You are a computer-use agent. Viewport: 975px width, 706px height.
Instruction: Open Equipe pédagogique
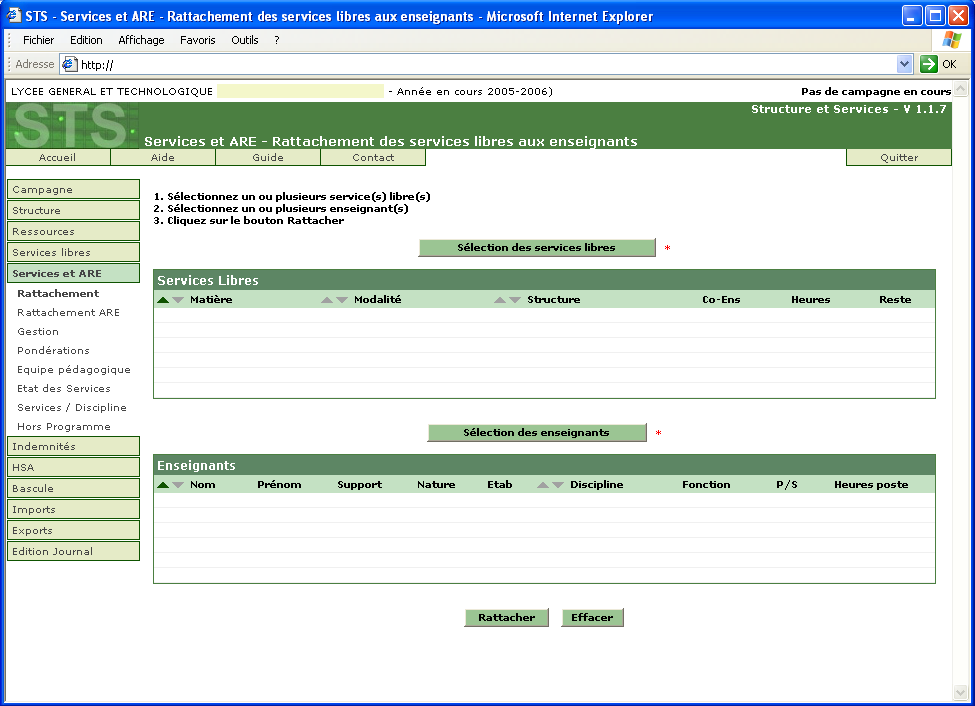click(x=74, y=370)
